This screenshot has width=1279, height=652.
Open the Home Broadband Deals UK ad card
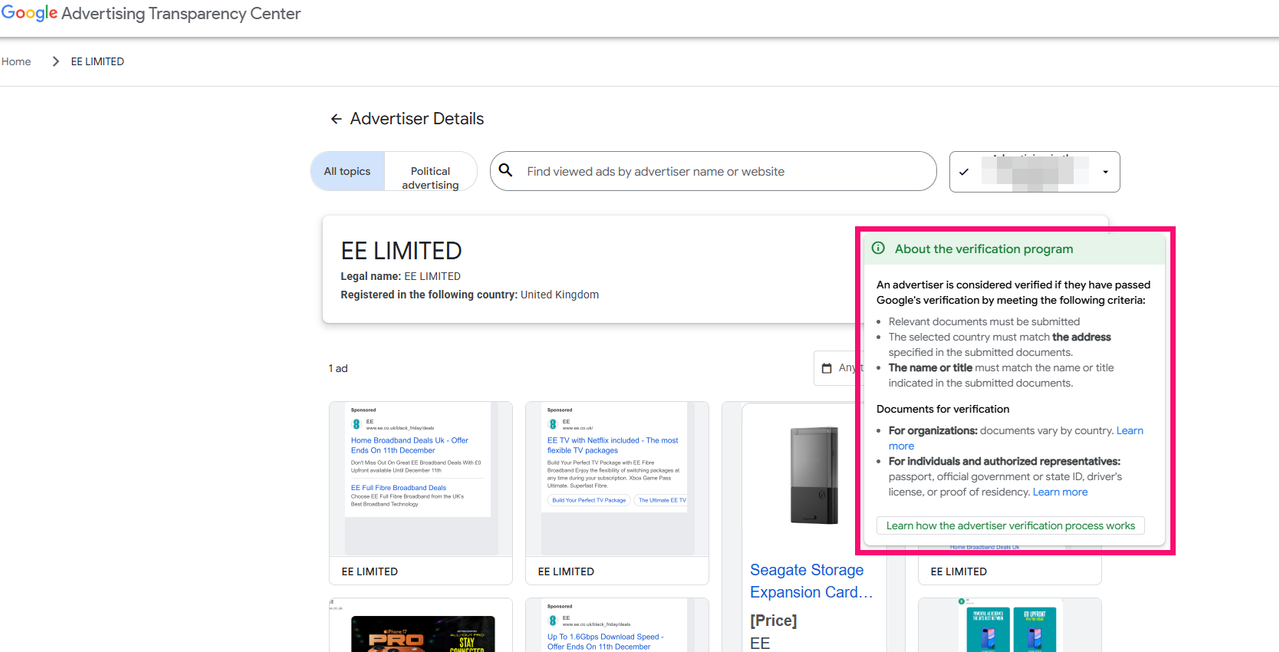click(421, 493)
